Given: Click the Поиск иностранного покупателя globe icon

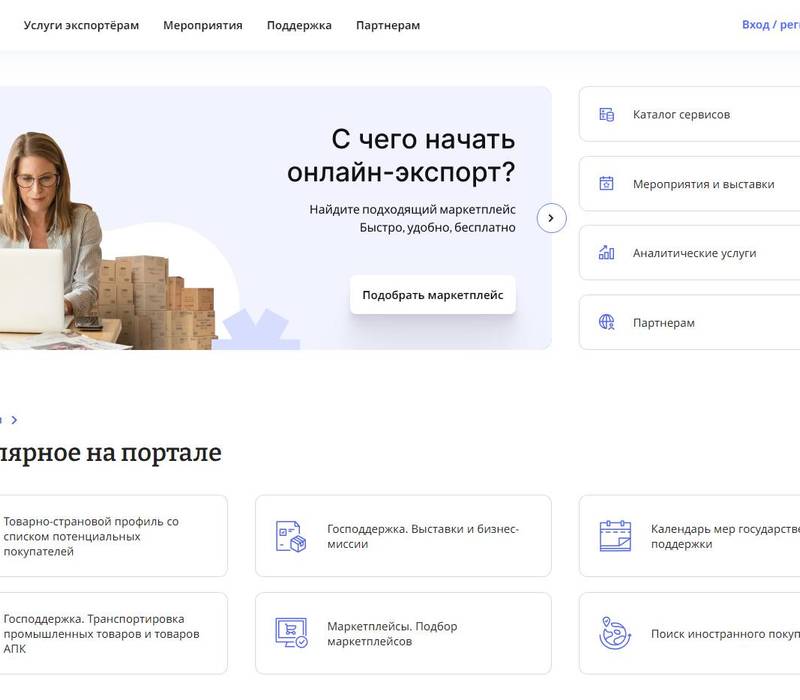Looking at the screenshot, I should click(x=615, y=633).
